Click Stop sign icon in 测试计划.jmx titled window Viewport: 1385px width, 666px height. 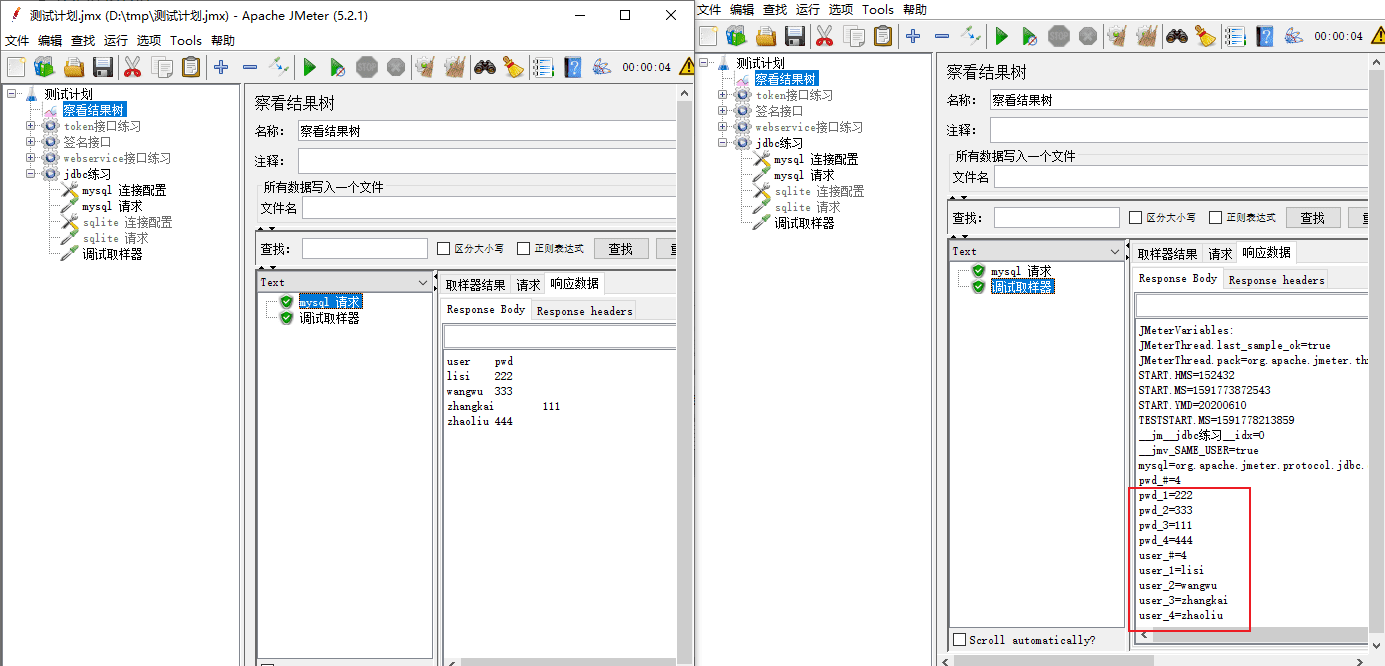(367, 67)
